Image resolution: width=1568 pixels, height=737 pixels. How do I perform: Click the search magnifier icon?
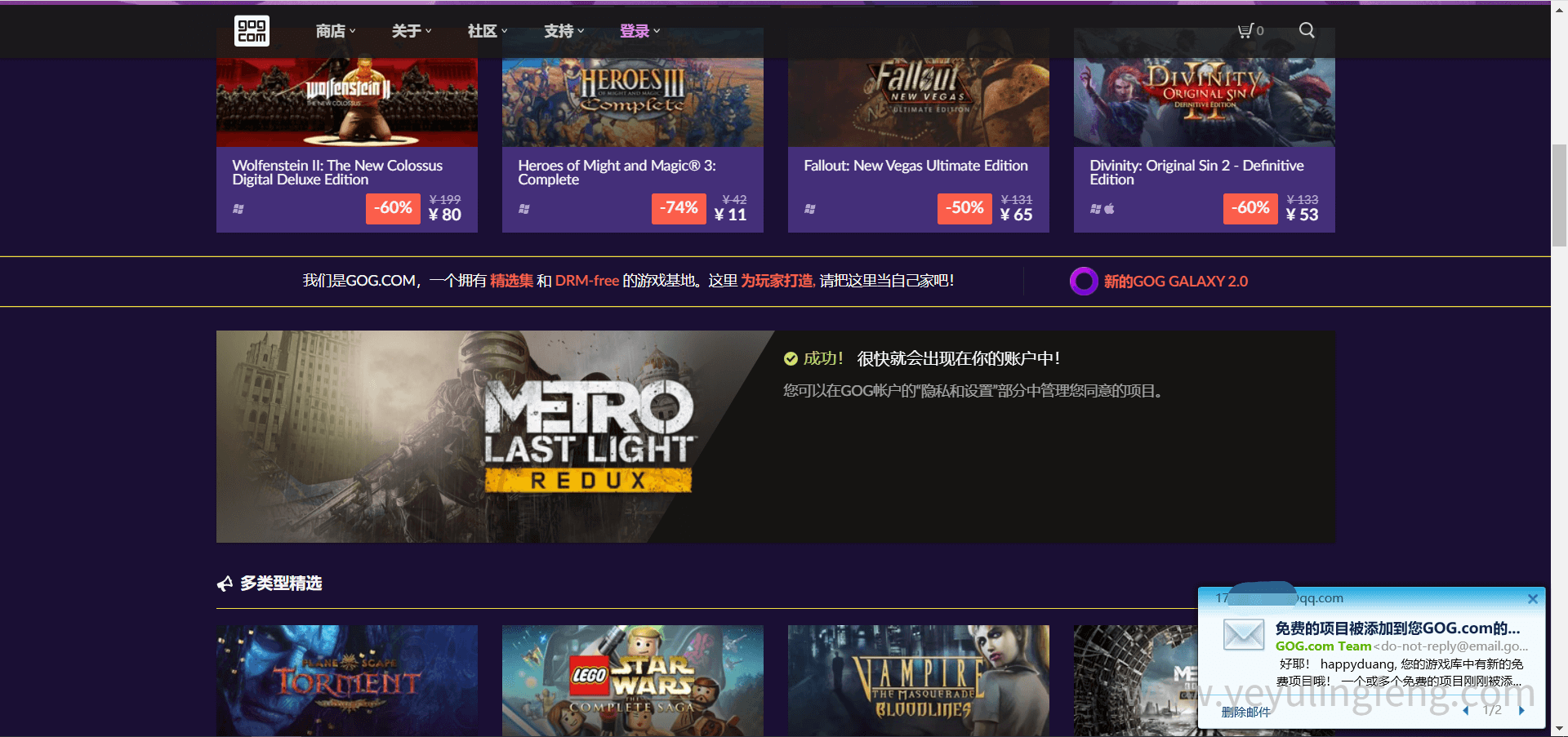1307,30
